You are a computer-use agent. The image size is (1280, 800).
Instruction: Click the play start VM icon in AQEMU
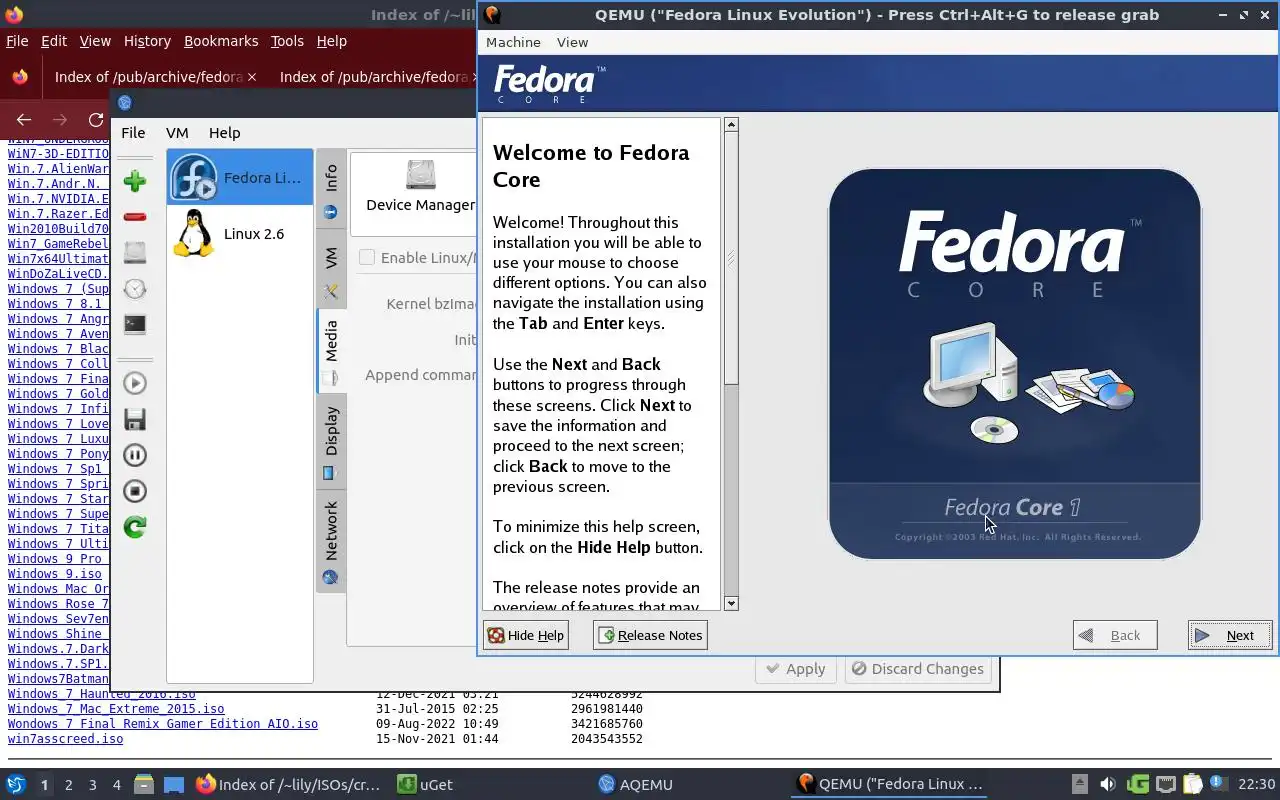135,383
